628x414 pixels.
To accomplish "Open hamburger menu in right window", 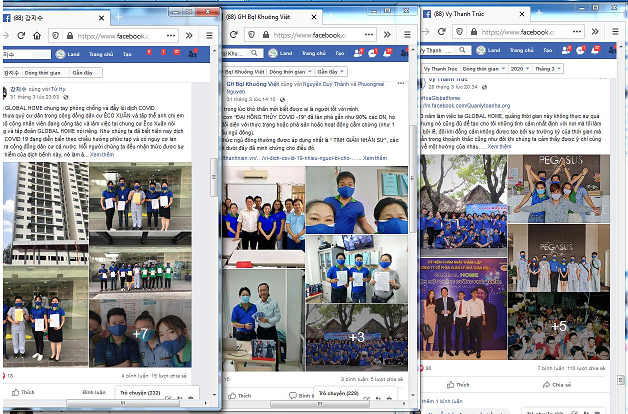I will 616,31.
